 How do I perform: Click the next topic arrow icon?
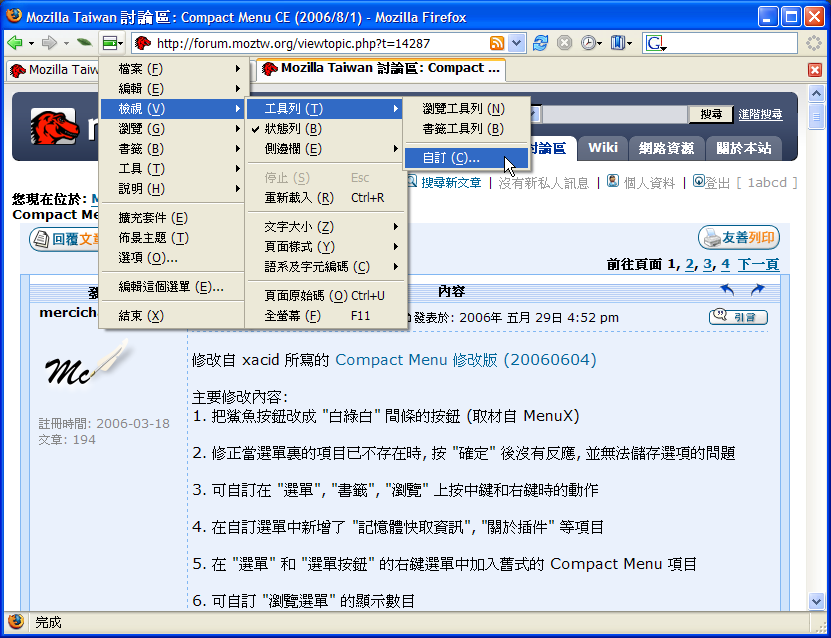pos(758,290)
